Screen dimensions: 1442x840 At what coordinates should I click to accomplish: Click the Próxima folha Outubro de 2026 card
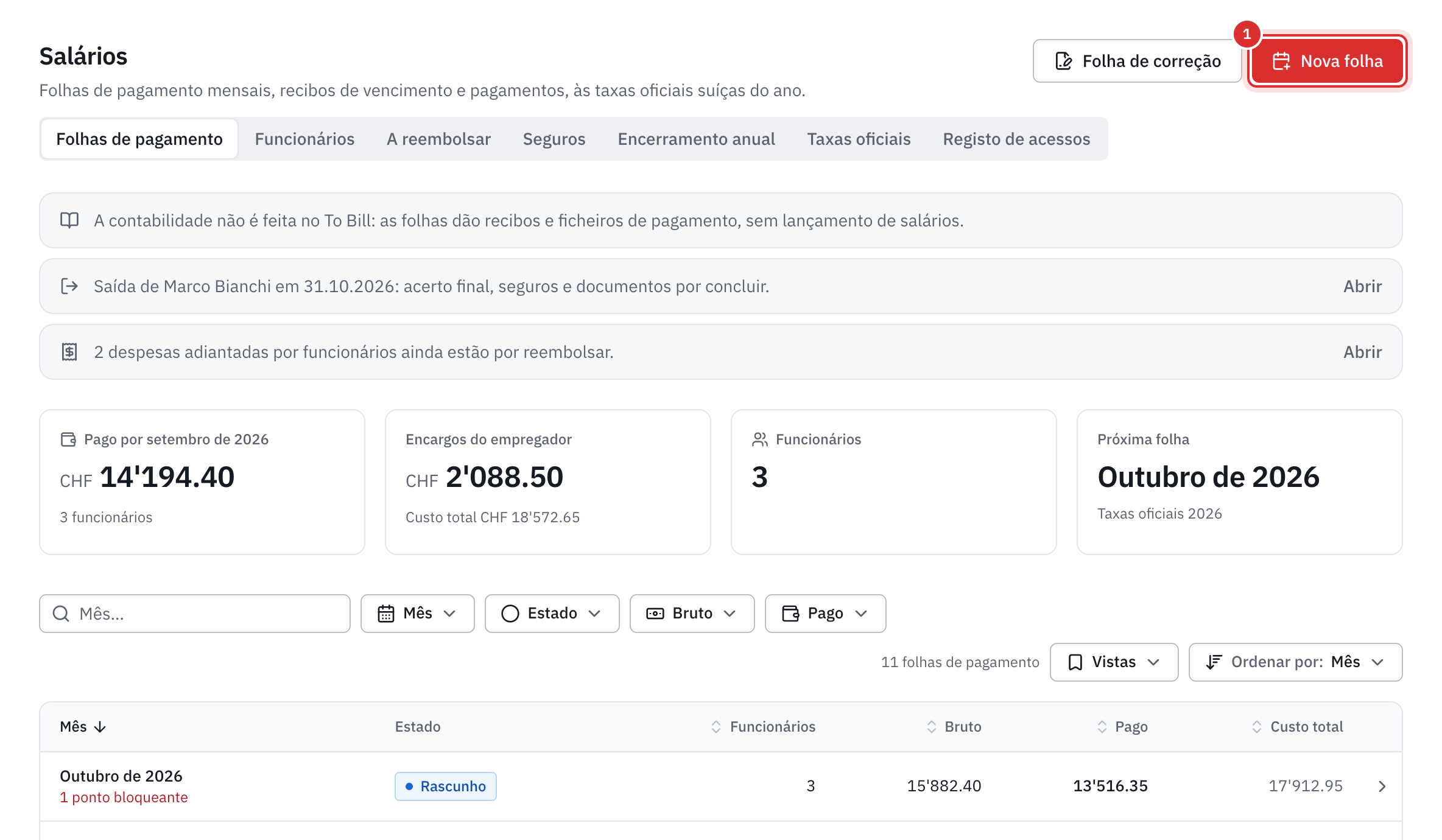pyautogui.click(x=1239, y=481)
